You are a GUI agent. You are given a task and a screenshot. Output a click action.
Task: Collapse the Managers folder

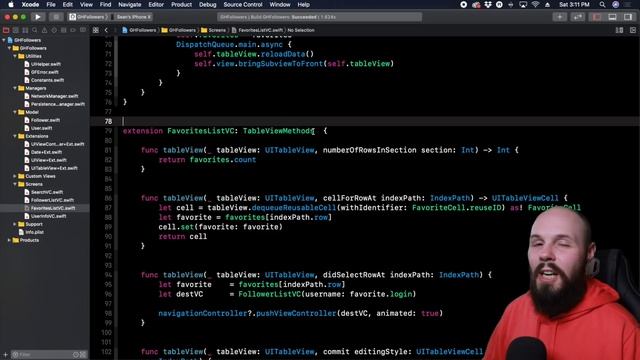tap(15, 88)
